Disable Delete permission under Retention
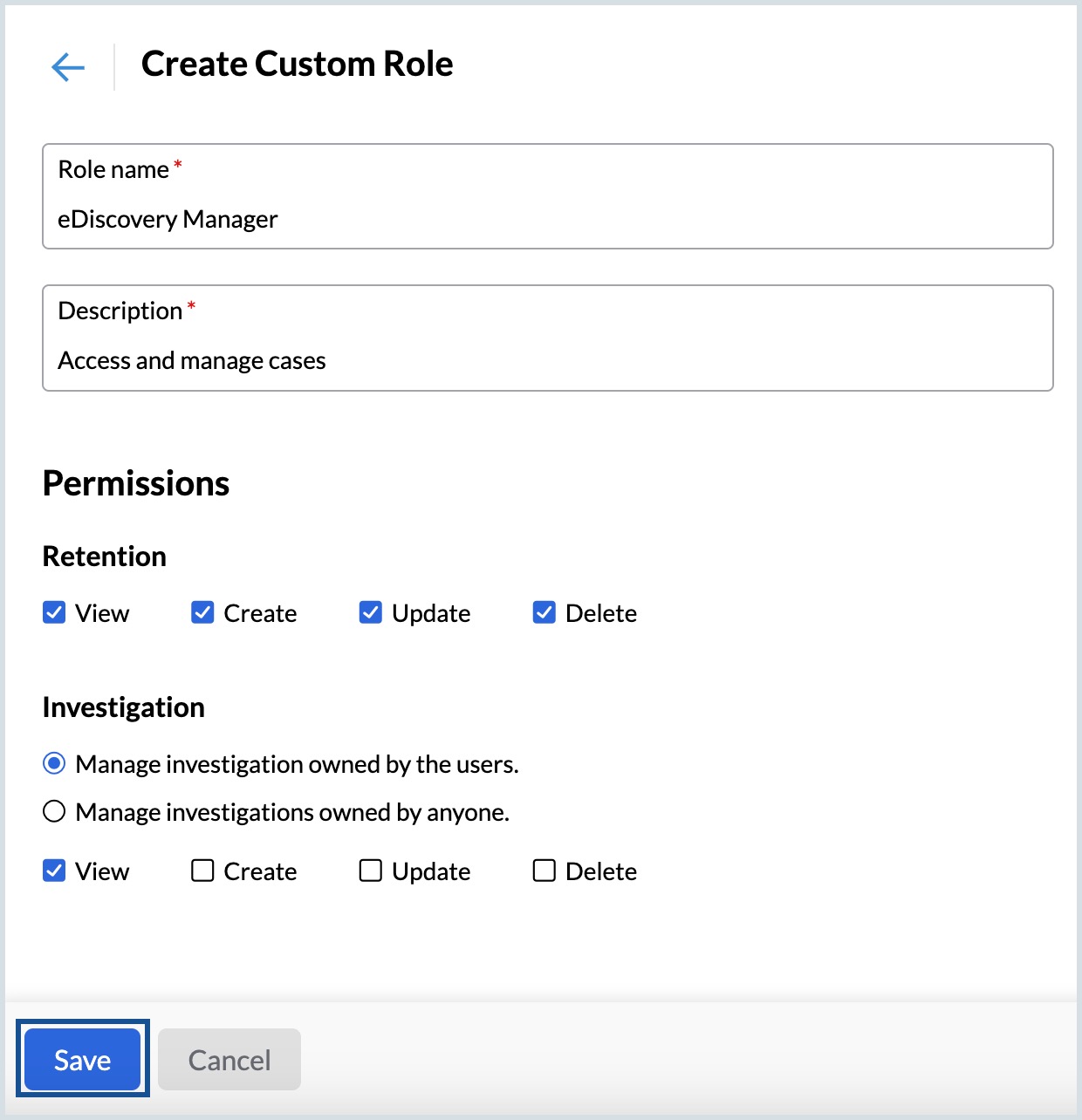This screenshot has width=1082, height=1120. point(543,612)
